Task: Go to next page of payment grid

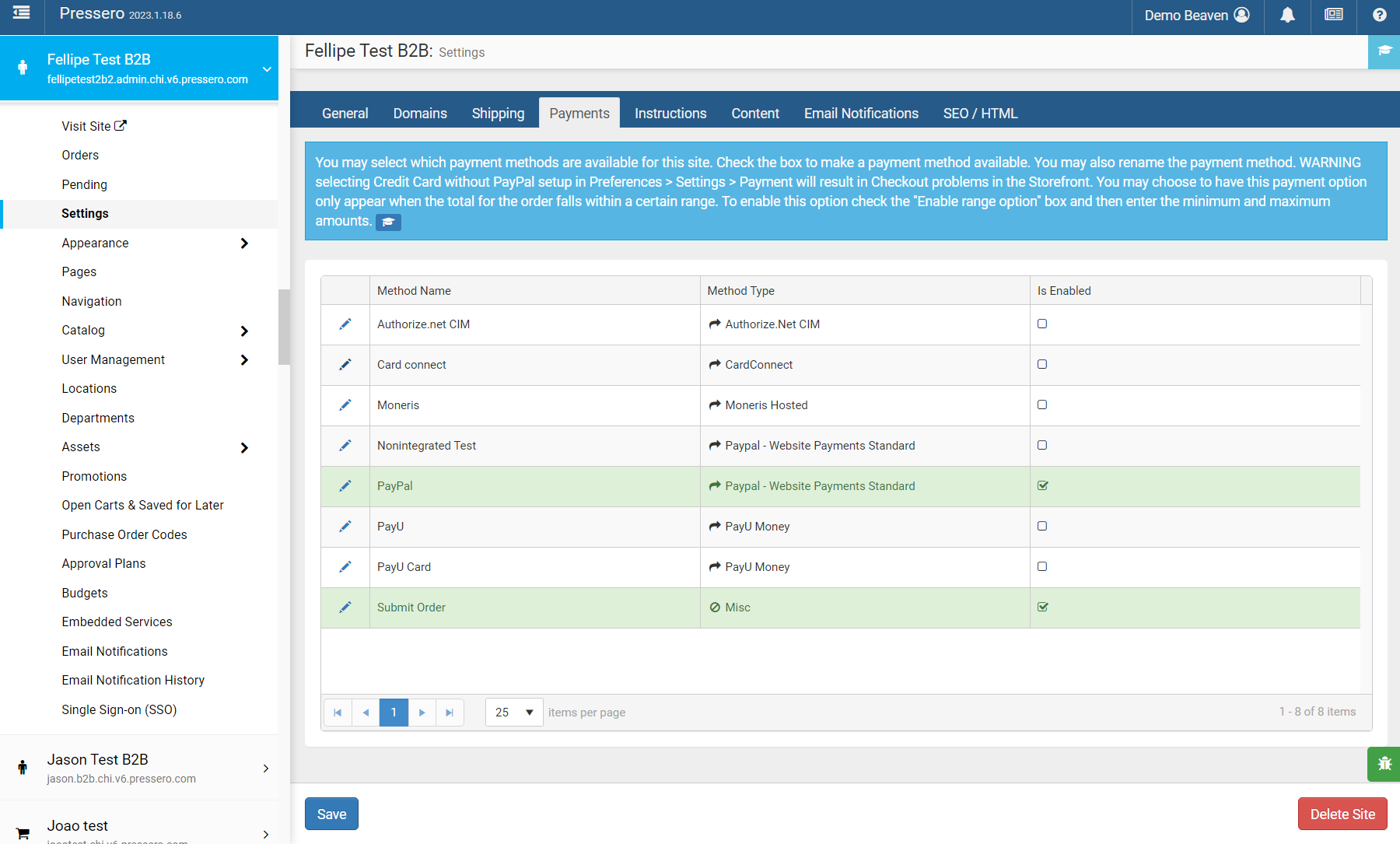Action: click(422, 713)
